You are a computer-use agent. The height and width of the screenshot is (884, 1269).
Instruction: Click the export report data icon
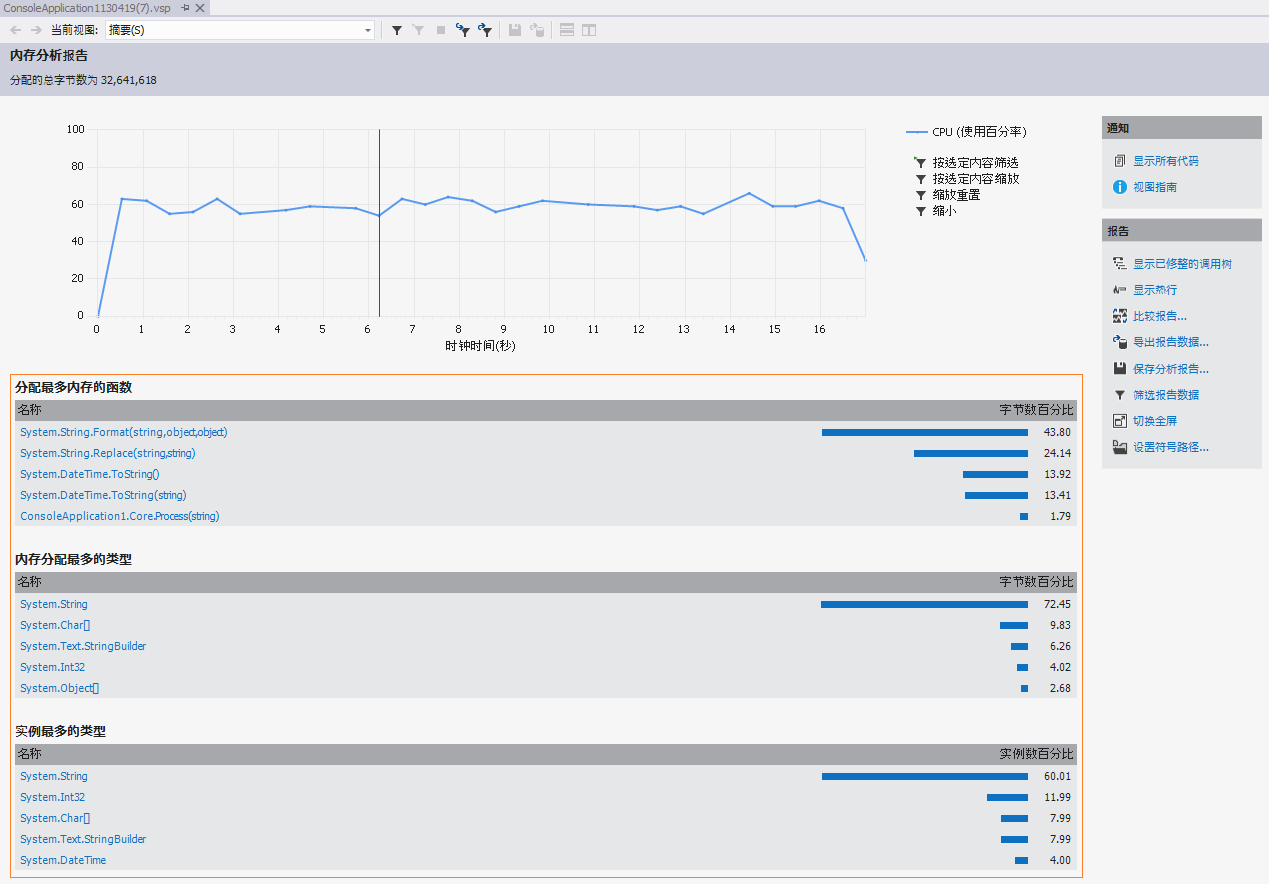pos(1120,342)
